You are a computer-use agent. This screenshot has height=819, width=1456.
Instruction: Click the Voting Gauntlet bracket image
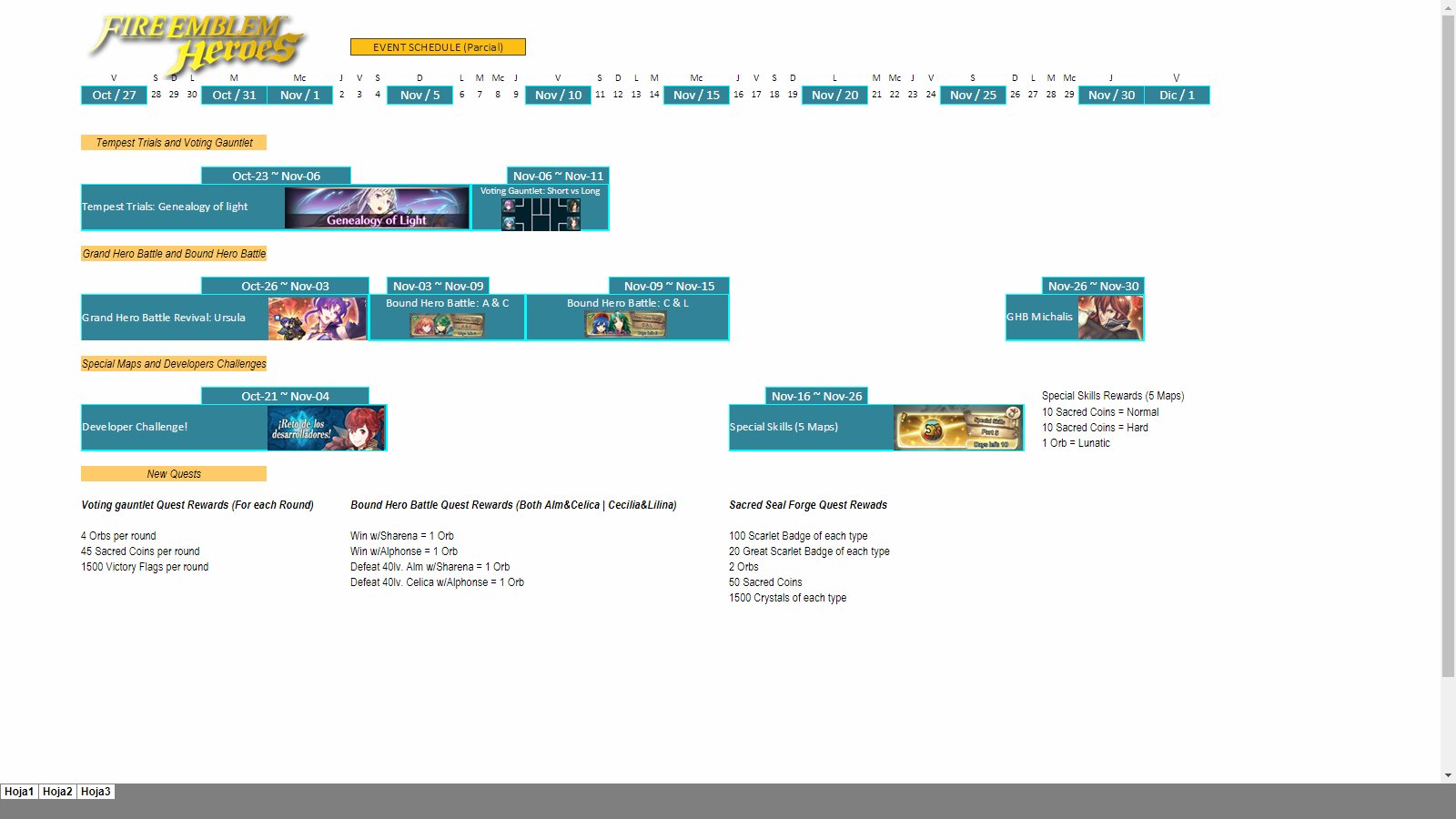click(x=541, y=214)
